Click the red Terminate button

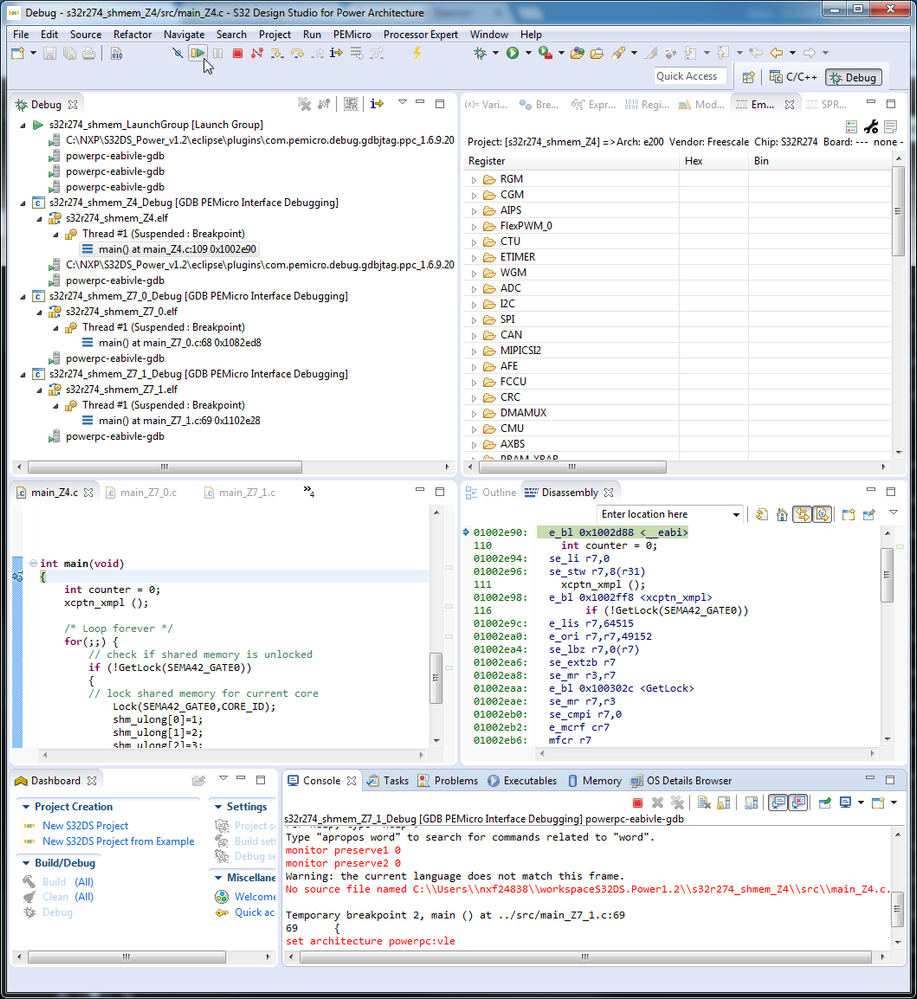(238, 53)
